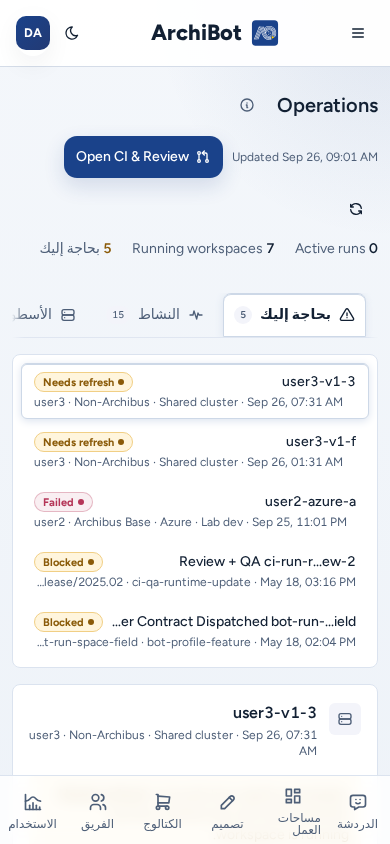Click Blocked badge on Contract Dispatched row

[68, 622]
